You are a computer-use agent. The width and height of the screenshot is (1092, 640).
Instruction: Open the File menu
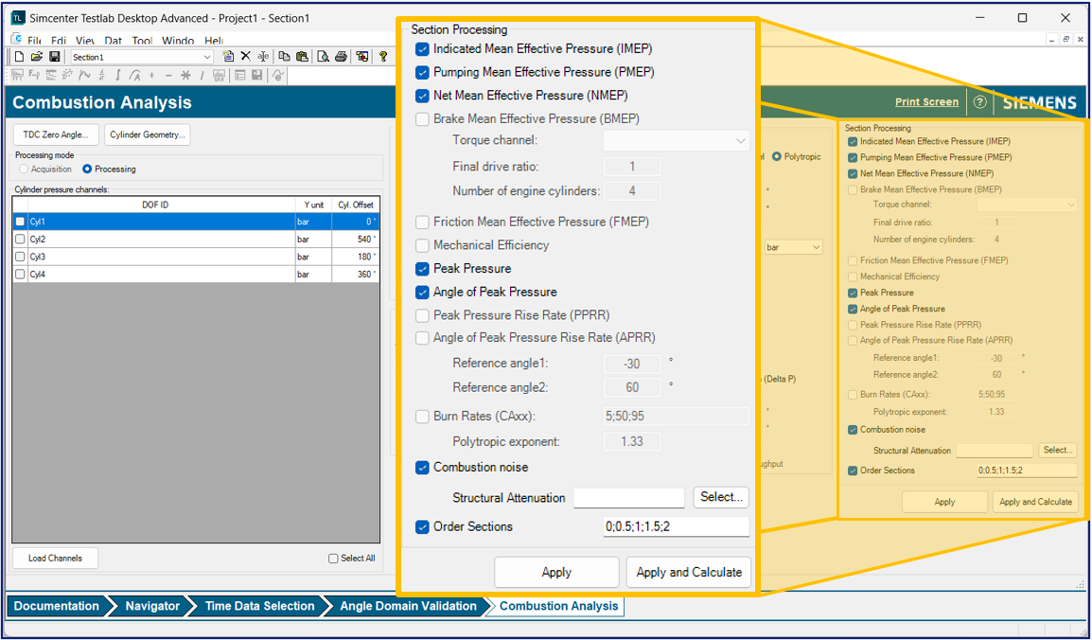pos(35,41)
